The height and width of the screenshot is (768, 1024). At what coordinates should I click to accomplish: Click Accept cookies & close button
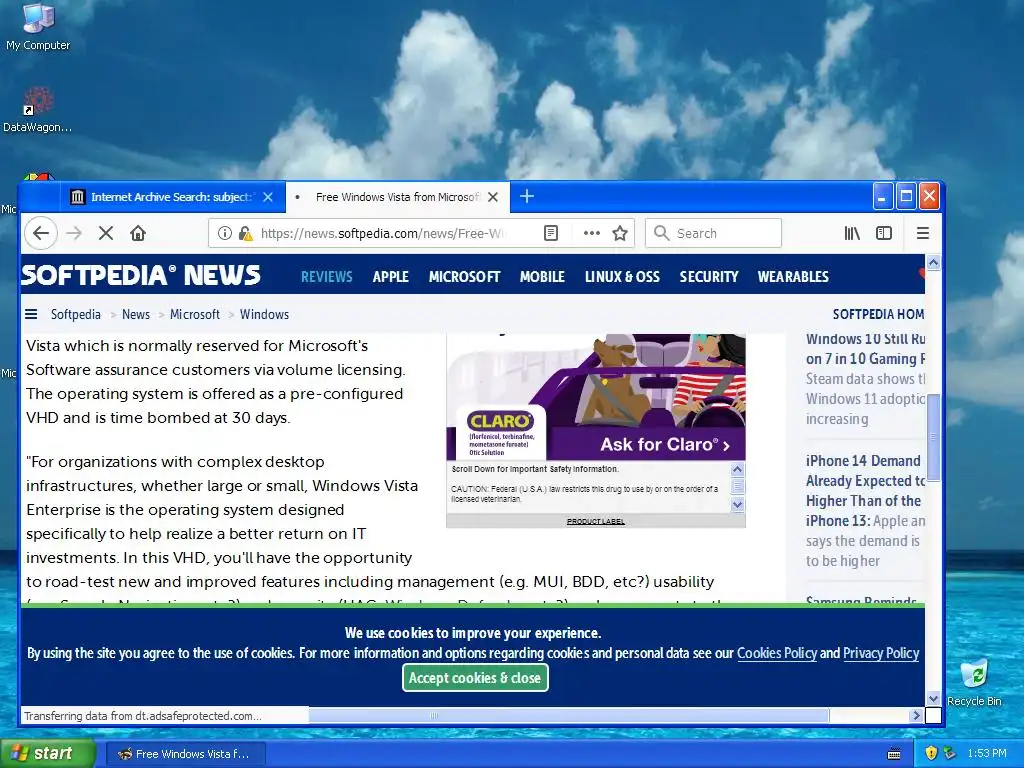click(475, 678)
